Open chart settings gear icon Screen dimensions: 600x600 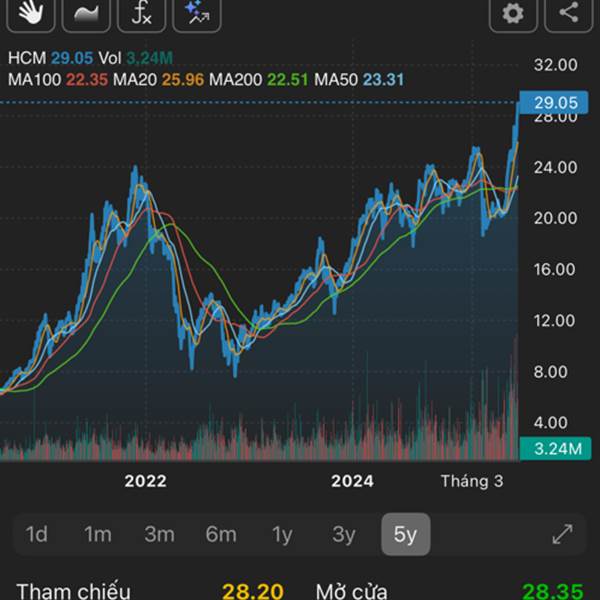click(513, 14)
